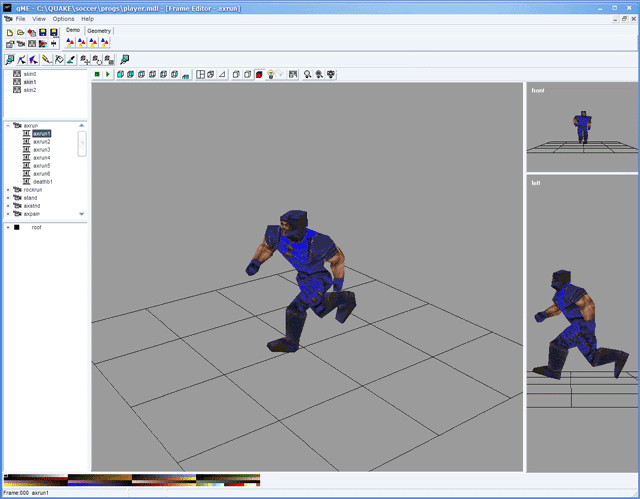Open the View menu
Viewport: 640px width, 499px height.
(39, 19)
